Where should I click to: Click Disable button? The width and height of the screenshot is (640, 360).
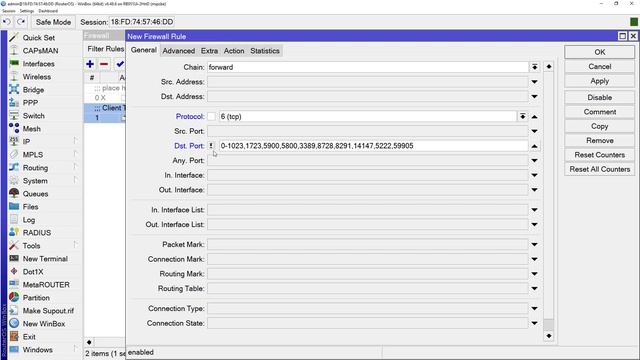coord(600,98)
